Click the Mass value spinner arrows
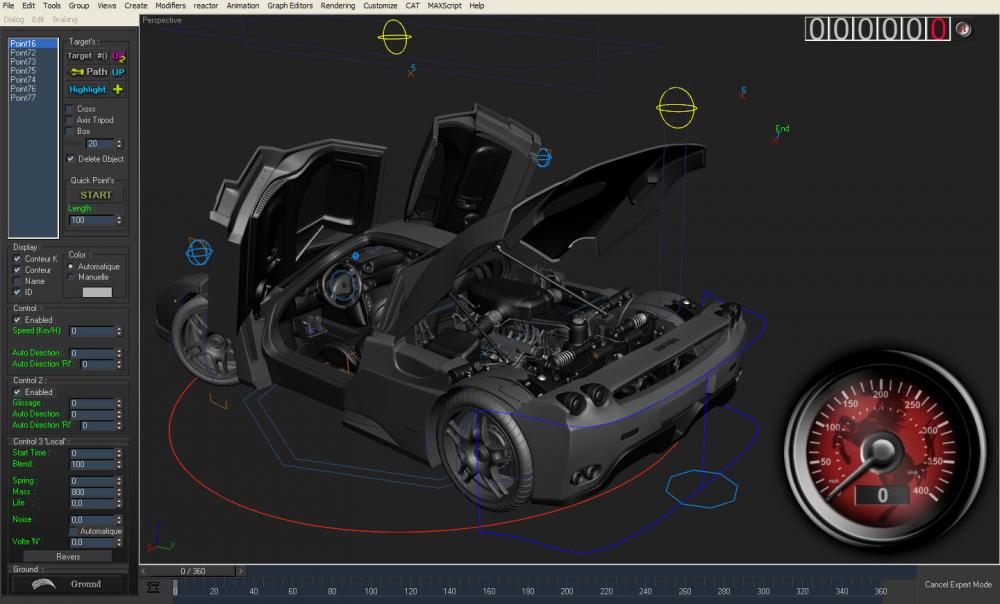The width and height of the screenshot is (1000, 604). click(119, 492)
